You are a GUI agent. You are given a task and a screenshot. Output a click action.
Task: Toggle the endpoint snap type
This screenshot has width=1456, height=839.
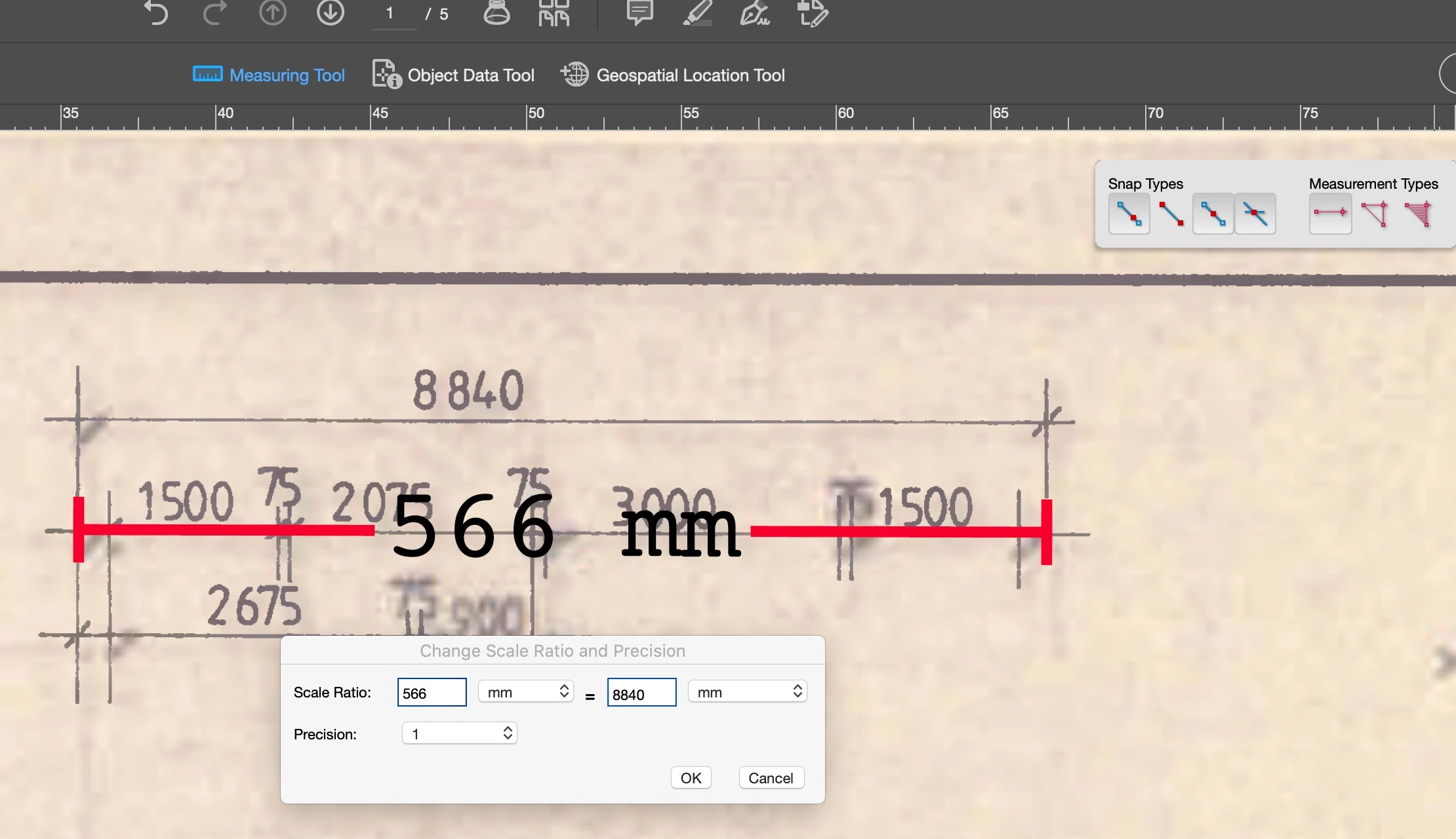(x=1171, y=214)
